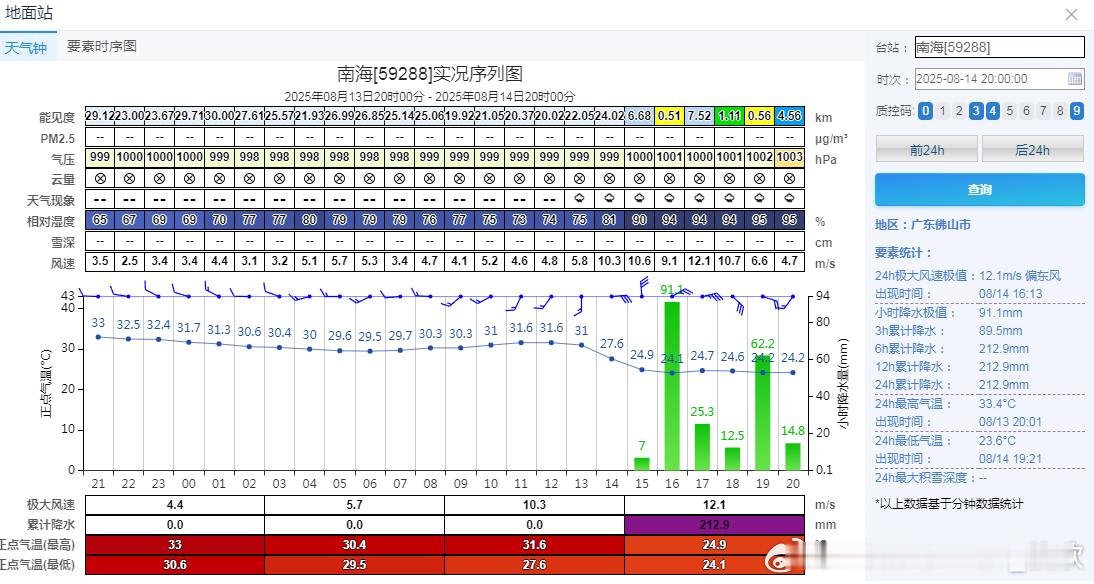
Task: Toggle quality control code 3
Action: [976, 110]
